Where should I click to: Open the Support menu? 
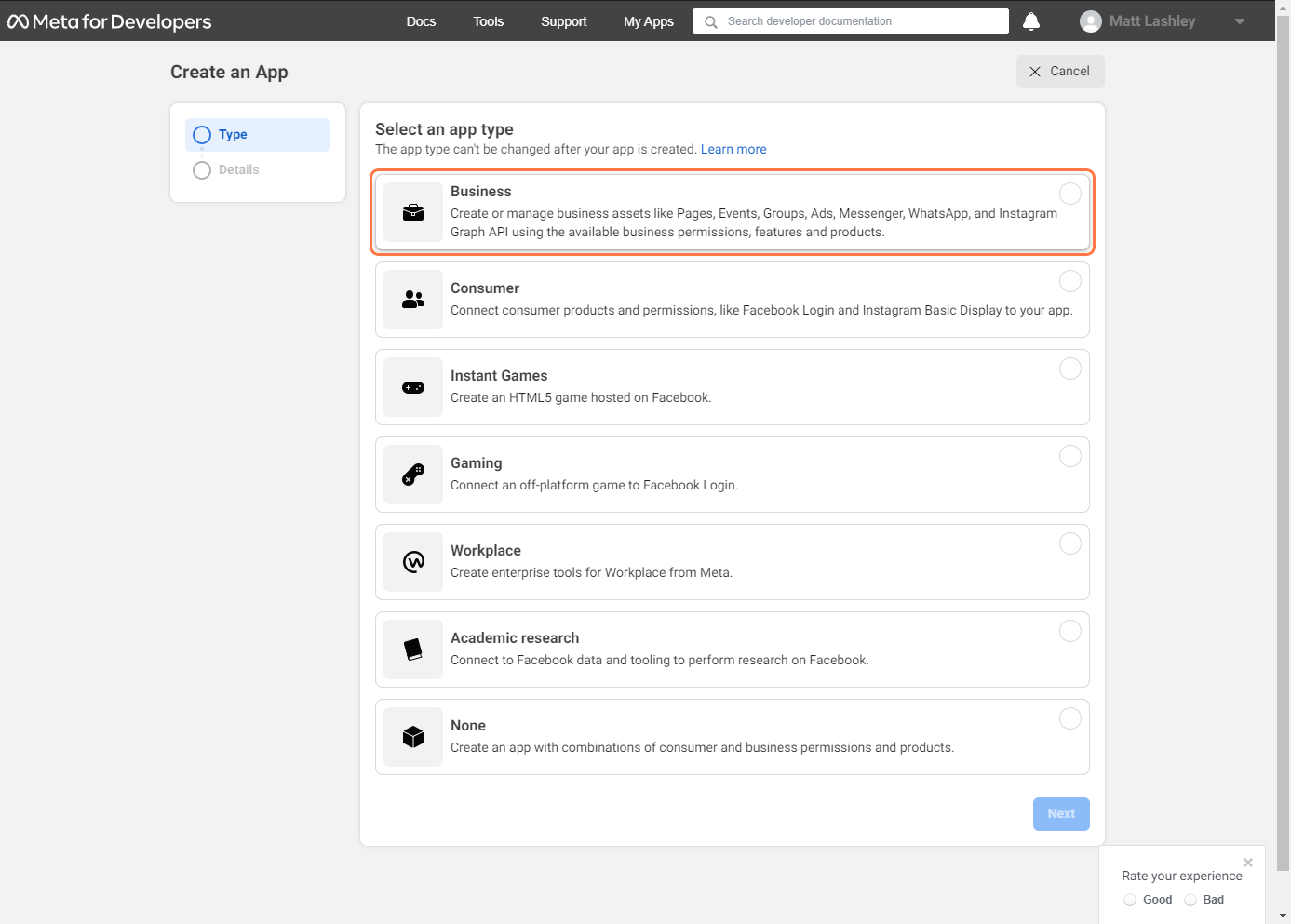(x=563, y=21)
